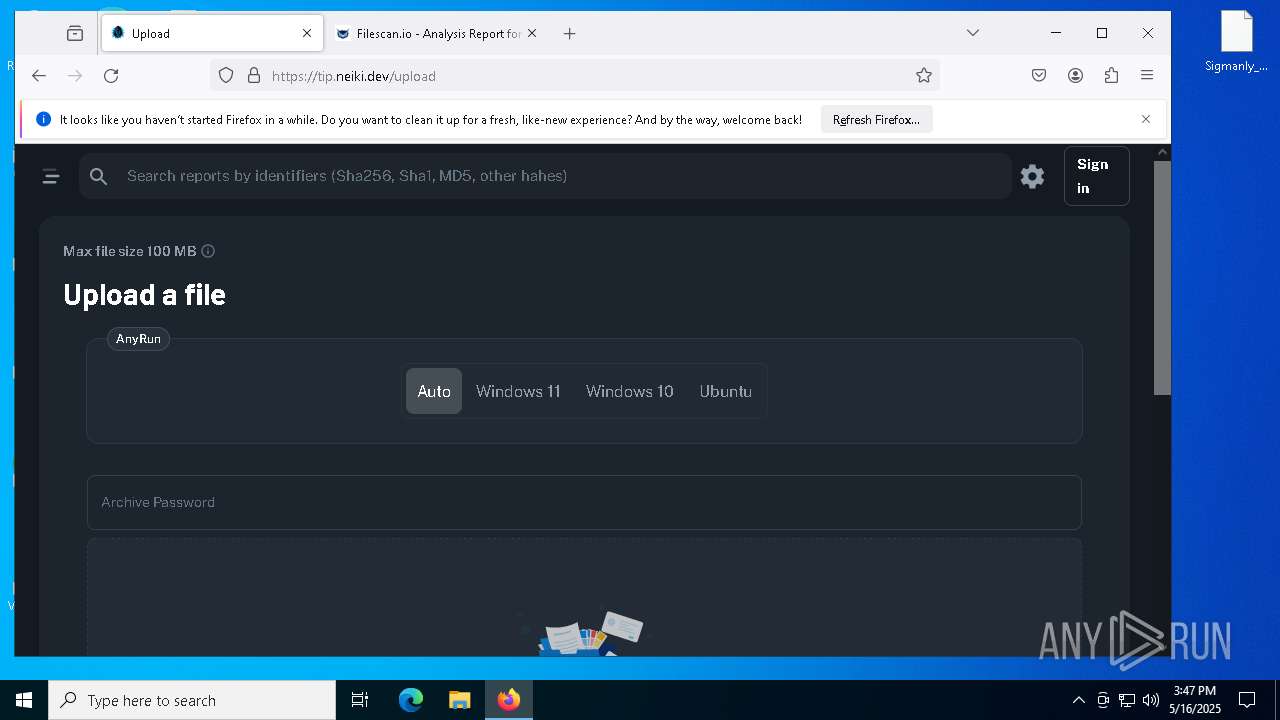Click the page vertical scrollbar thumb
Viewport: 1280px width, 720px height.
(x=1162, y=277)
